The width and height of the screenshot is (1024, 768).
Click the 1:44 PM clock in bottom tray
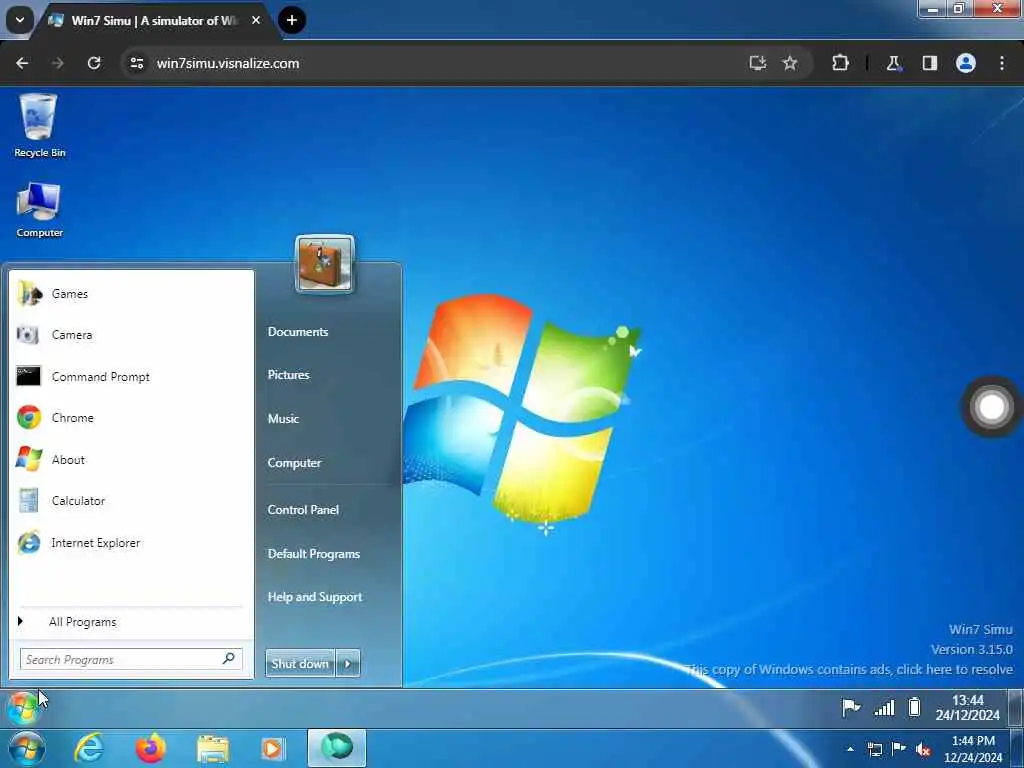pos(973,749)
